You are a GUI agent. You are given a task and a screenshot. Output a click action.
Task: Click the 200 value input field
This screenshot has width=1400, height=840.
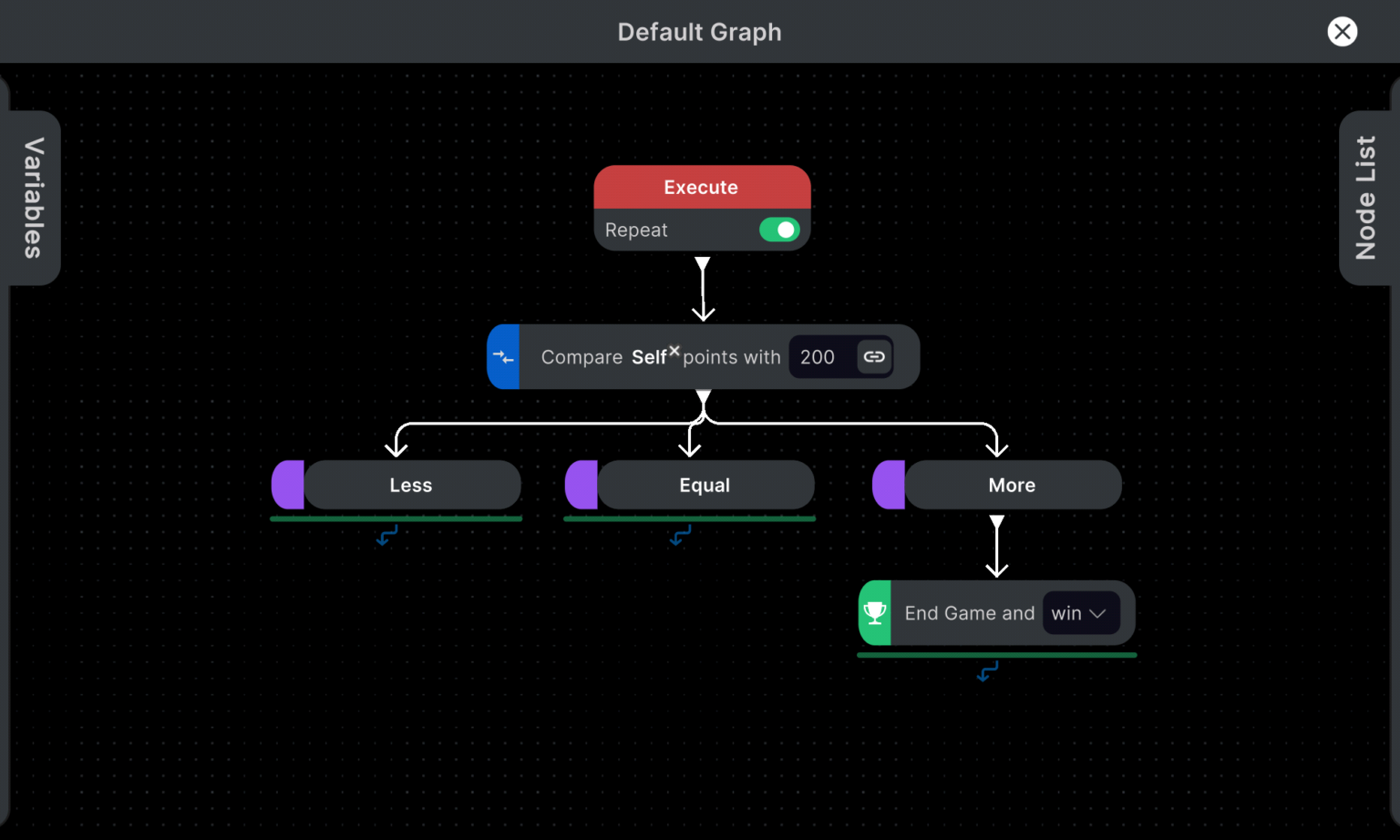point(818,357)
